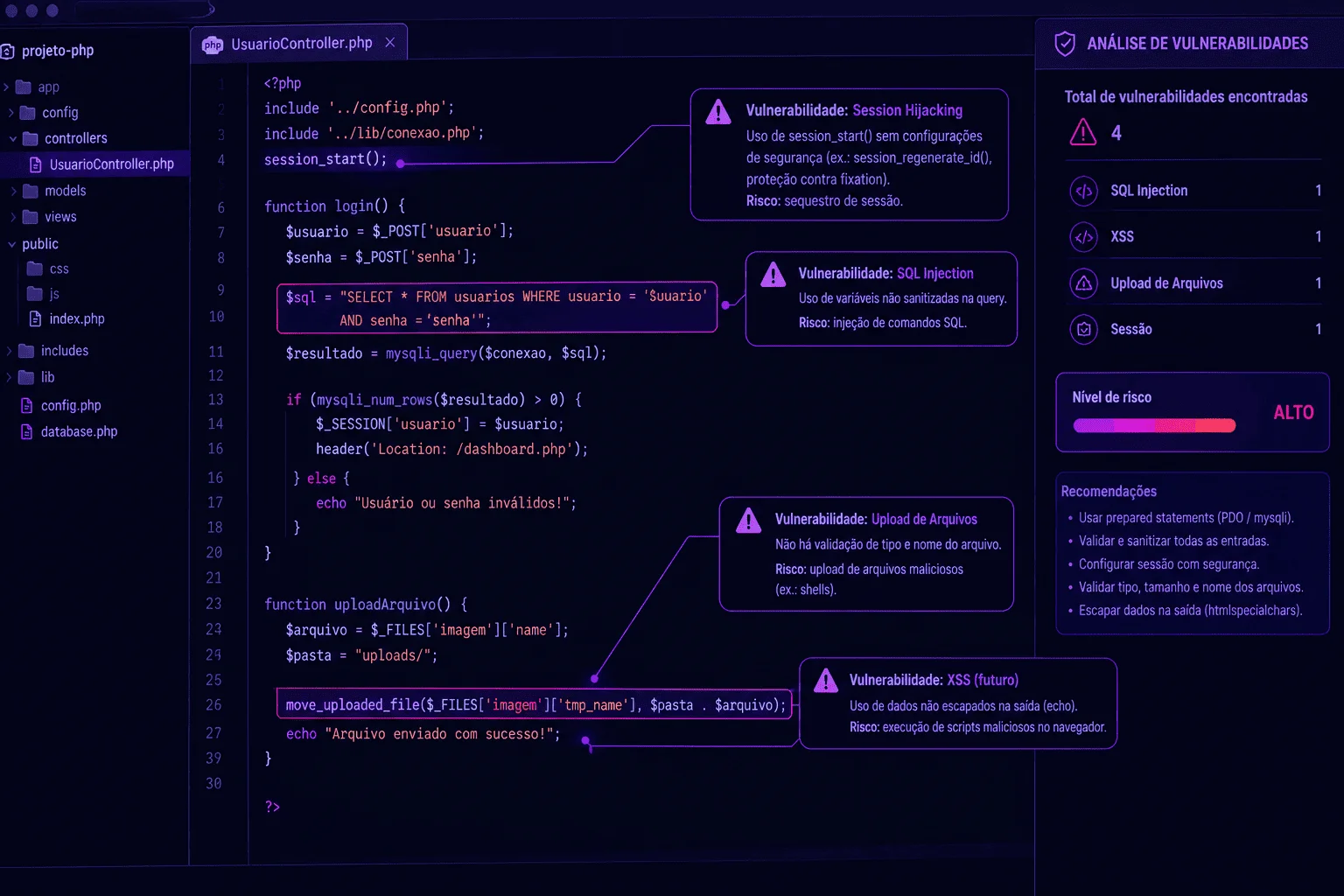Click the highlighted $sql SELECT query line
This screenshot has height=896, width=1344.
(497, 308)
